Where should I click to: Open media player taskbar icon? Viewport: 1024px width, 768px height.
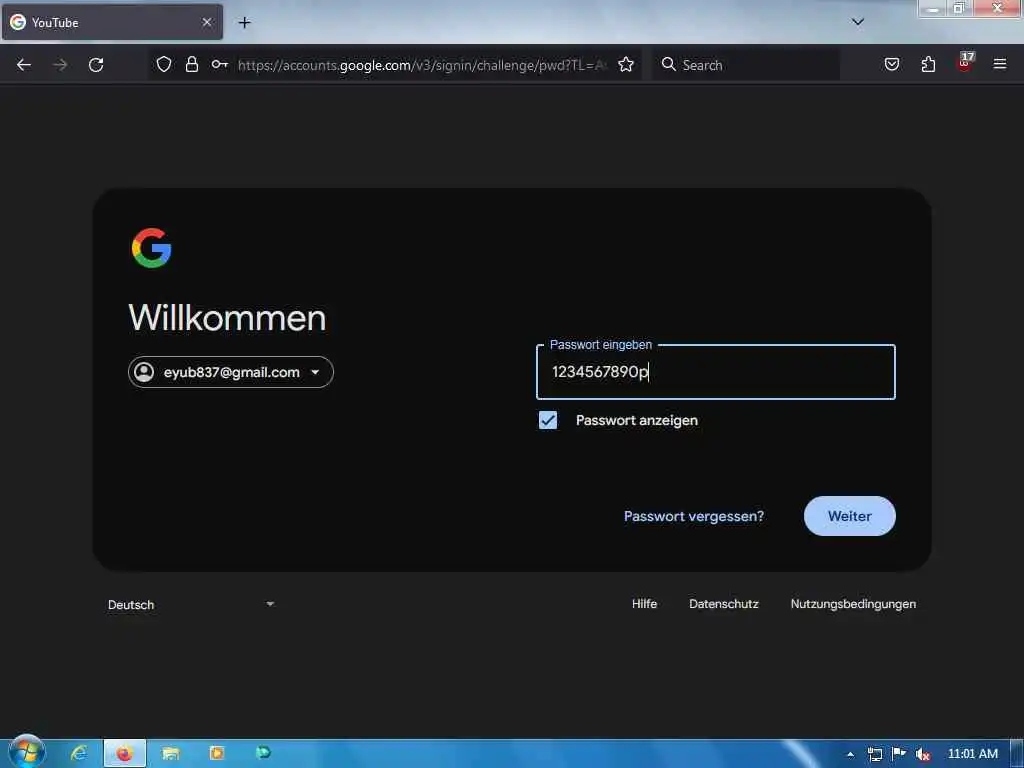pyautogui.click(x=216, y=753)
